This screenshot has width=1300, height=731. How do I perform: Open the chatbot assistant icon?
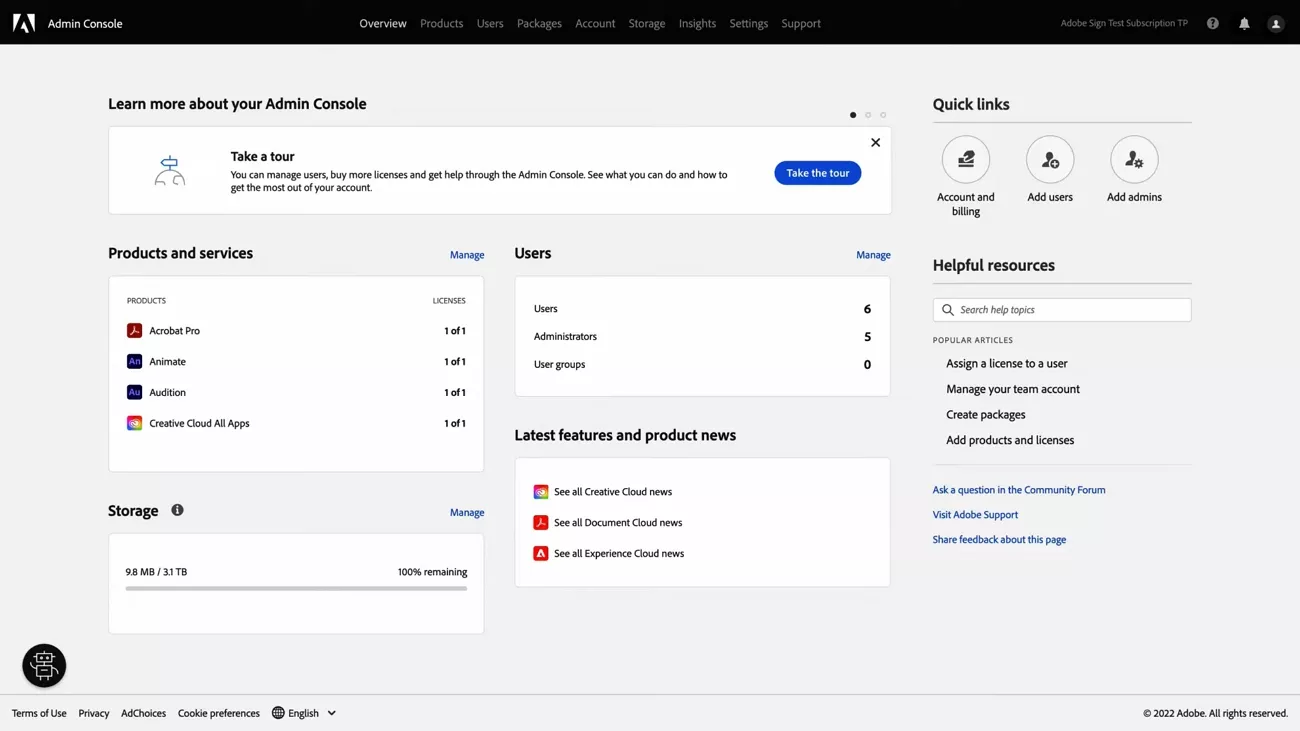pos(44,665)
